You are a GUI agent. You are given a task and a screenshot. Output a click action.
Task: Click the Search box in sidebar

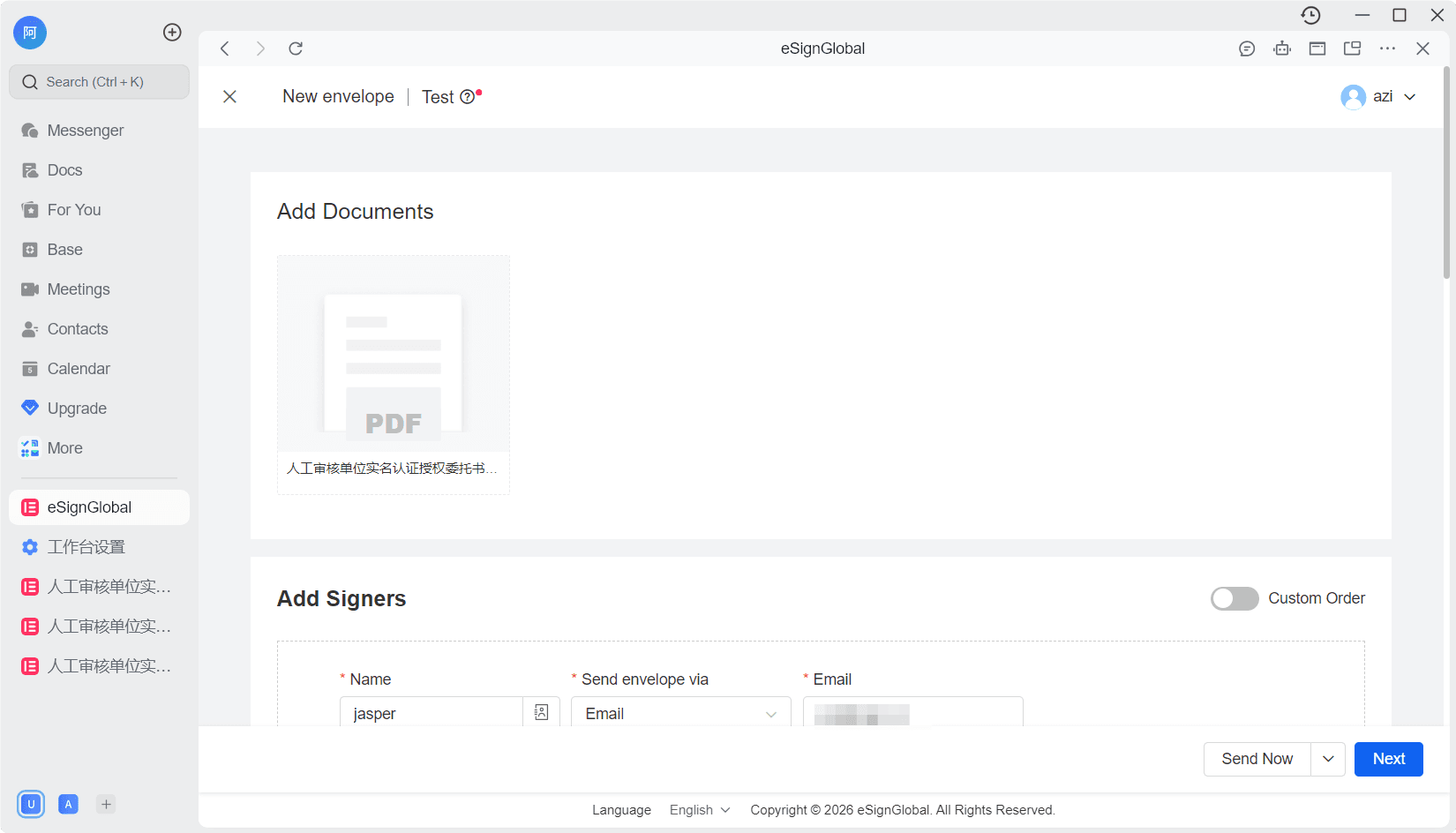99,82
